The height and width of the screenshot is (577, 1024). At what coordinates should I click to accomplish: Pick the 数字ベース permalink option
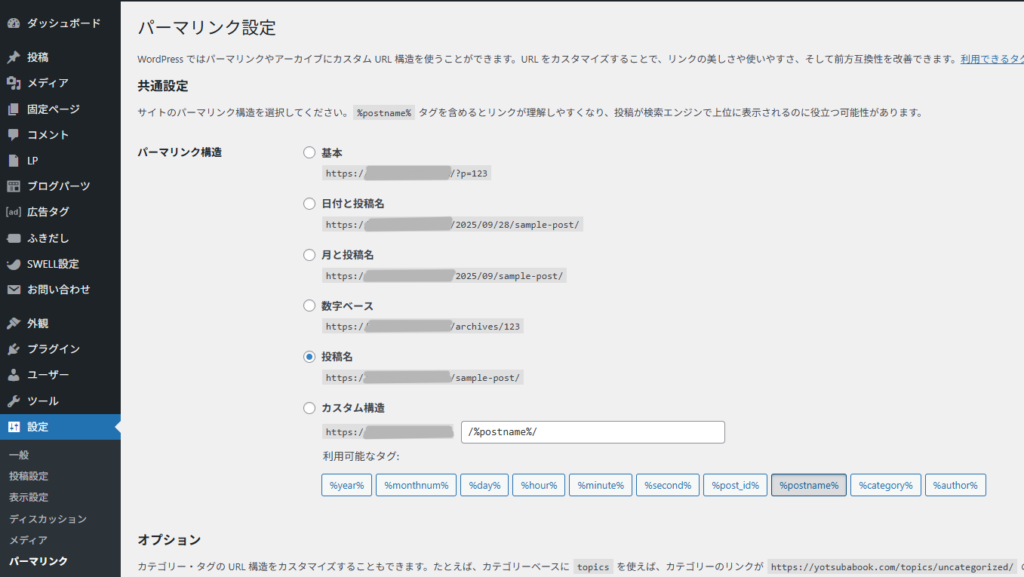[x=309, y=306]
